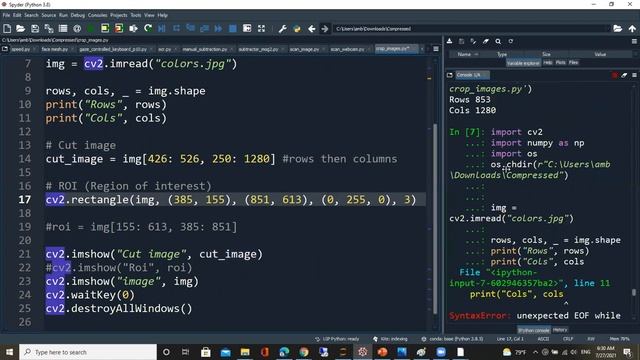
Task: Run the file with the green button
Action: (x=91, y=29)
